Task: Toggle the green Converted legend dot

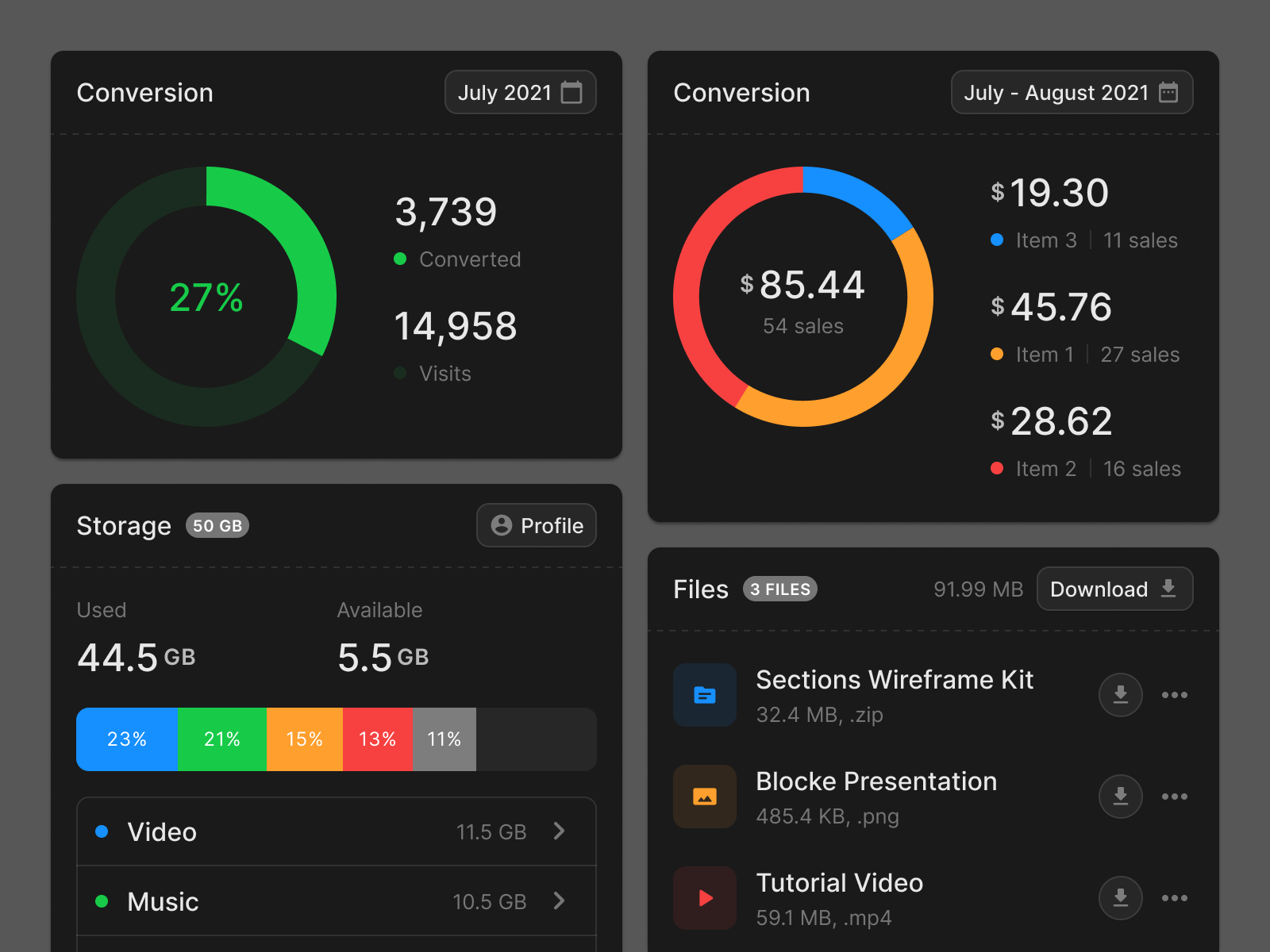Action: click(401, 259)
